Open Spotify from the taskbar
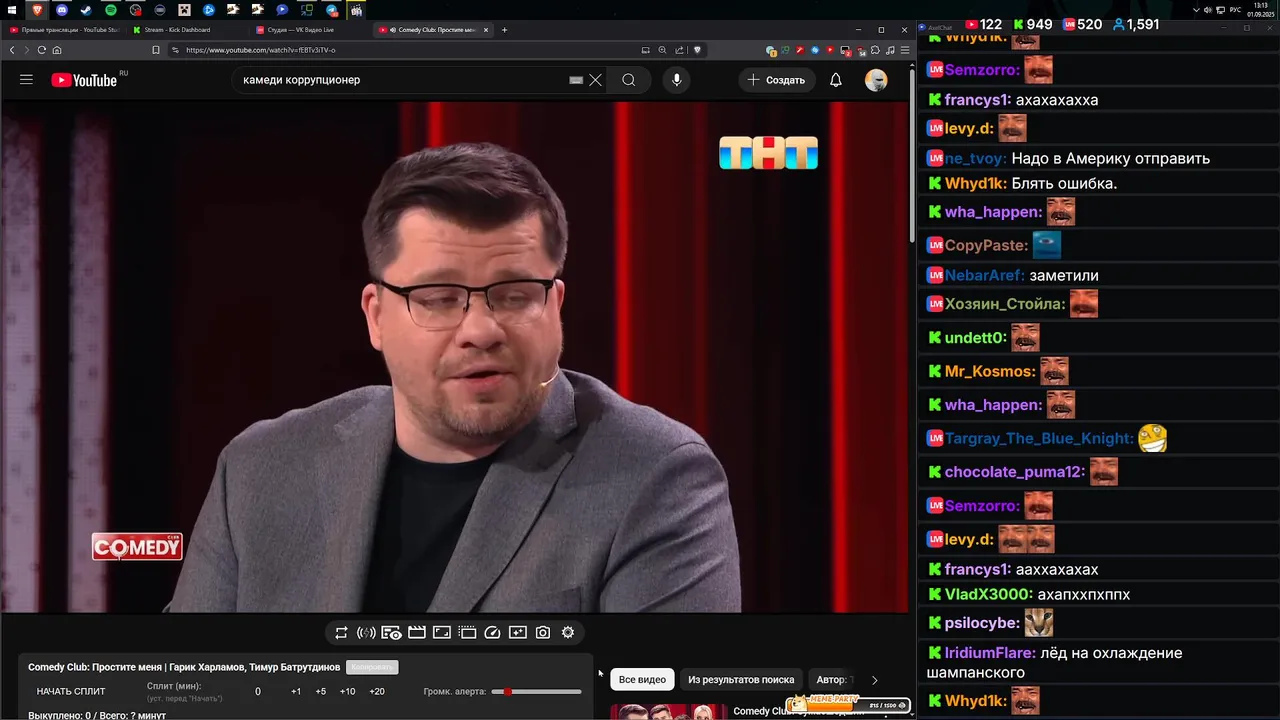Viewport: 1280px width, 720px height. (111, 10)
